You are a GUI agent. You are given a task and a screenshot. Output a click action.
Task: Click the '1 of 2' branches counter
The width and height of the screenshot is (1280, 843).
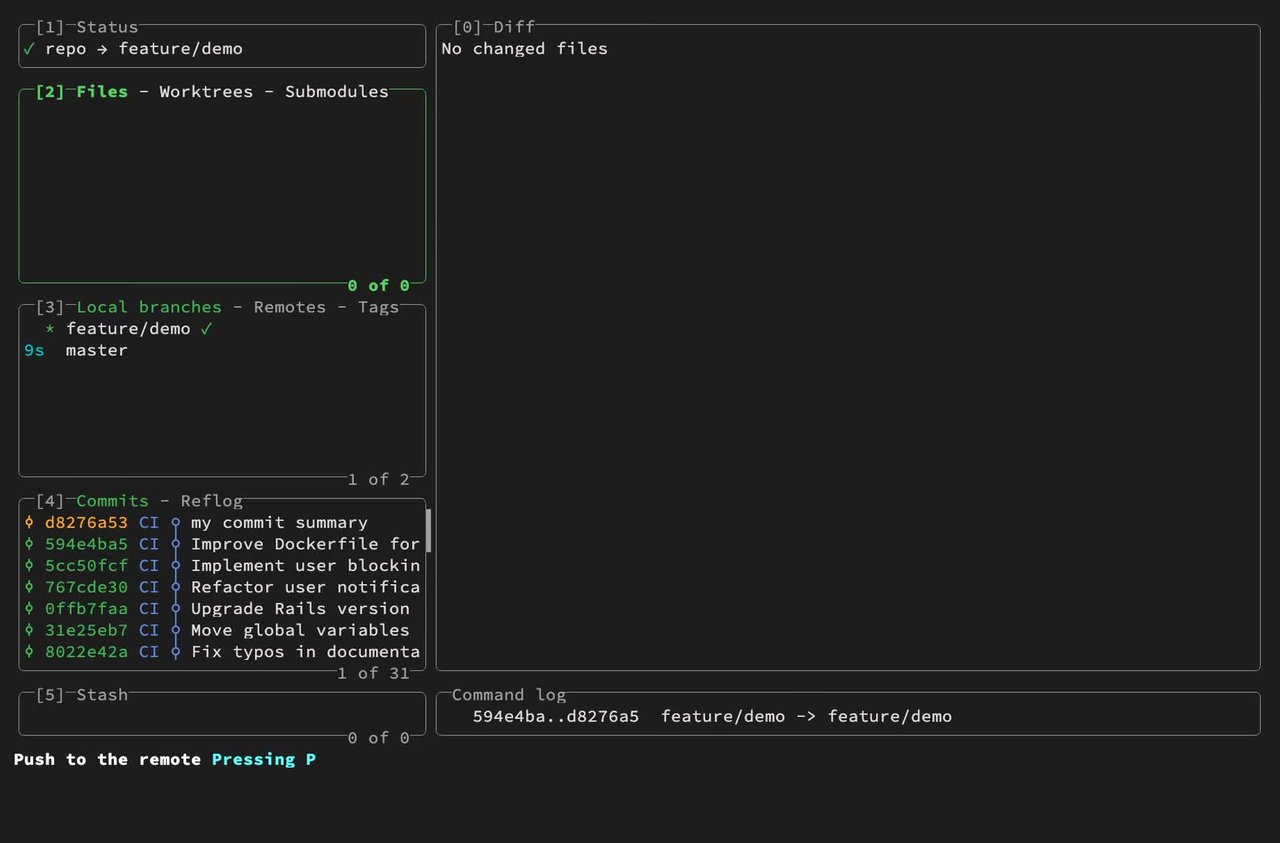[x=378, y=480]
